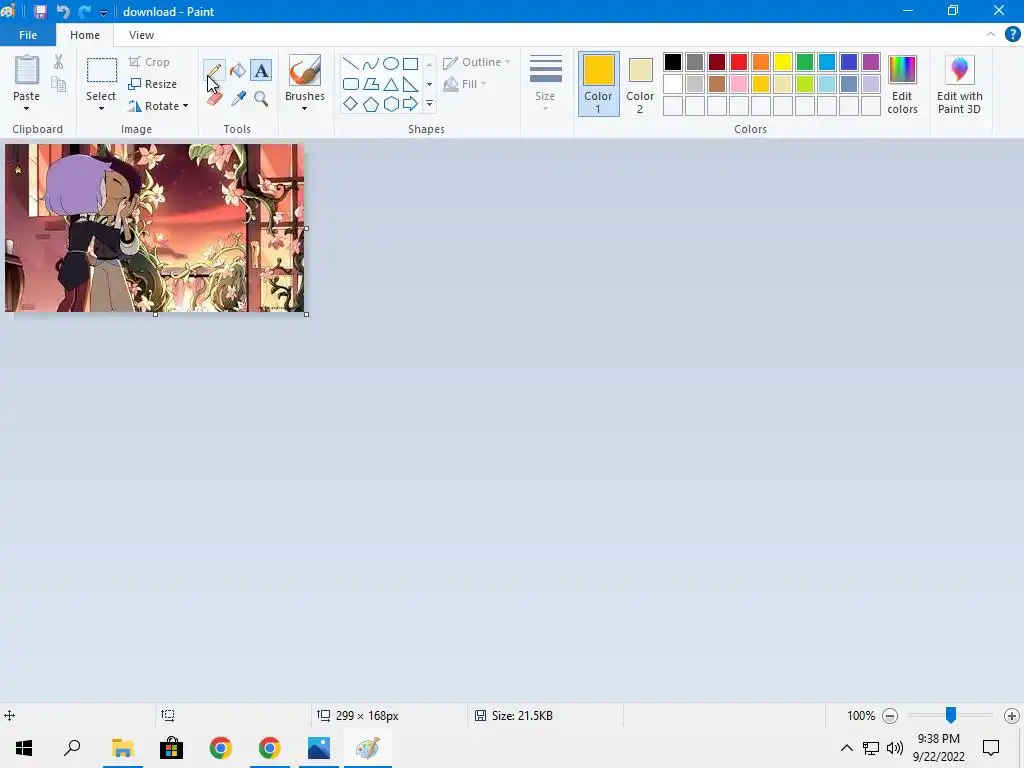Expand the Paste dropdown arrow

[27, 108]
